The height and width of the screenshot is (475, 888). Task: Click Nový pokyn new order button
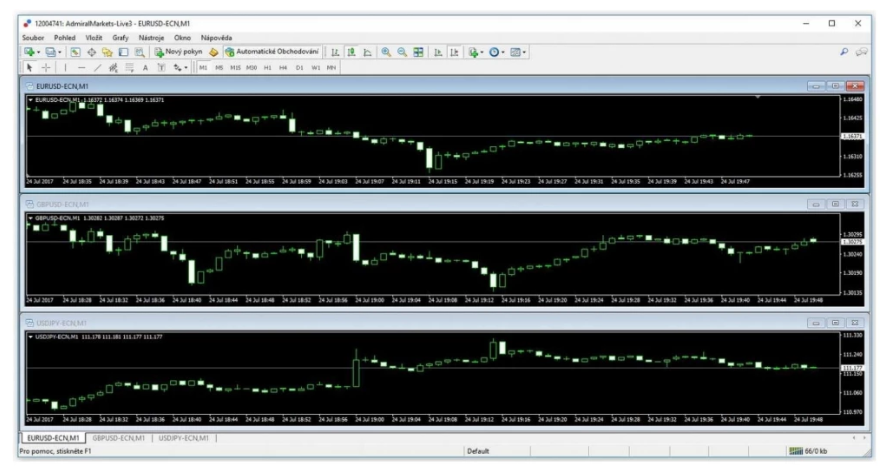point(178,52)
